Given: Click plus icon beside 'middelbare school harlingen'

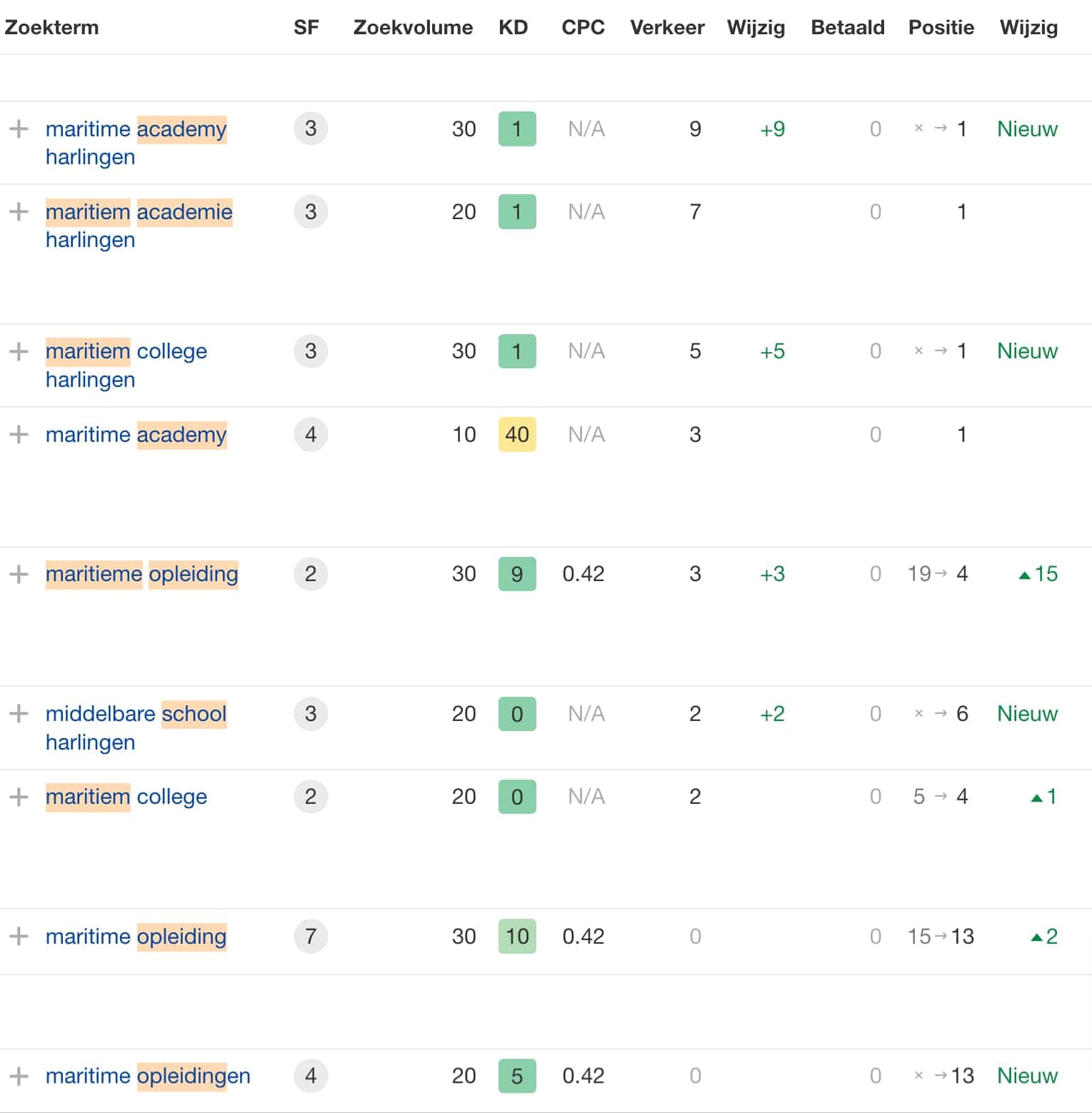Looking at the screenshot, I should tap(19, 714).
